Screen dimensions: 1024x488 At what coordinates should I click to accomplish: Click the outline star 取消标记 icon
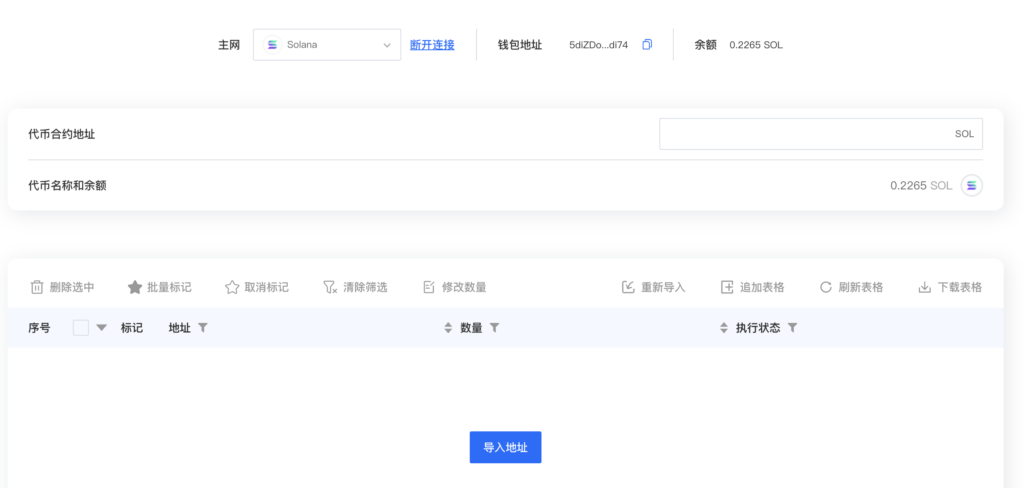coord(232,287)
